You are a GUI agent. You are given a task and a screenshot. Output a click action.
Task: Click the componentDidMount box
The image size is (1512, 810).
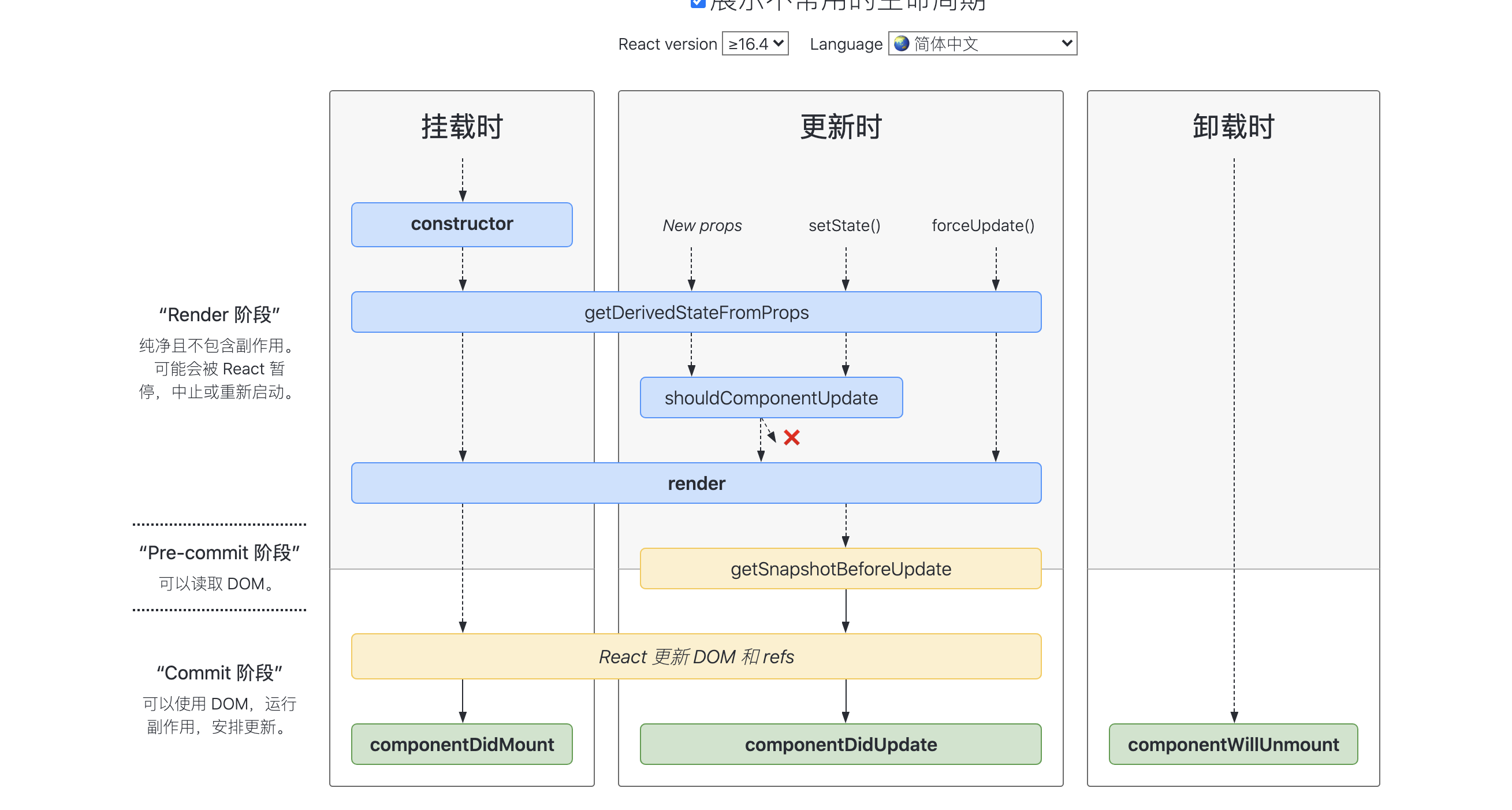[x=462, y=744]
